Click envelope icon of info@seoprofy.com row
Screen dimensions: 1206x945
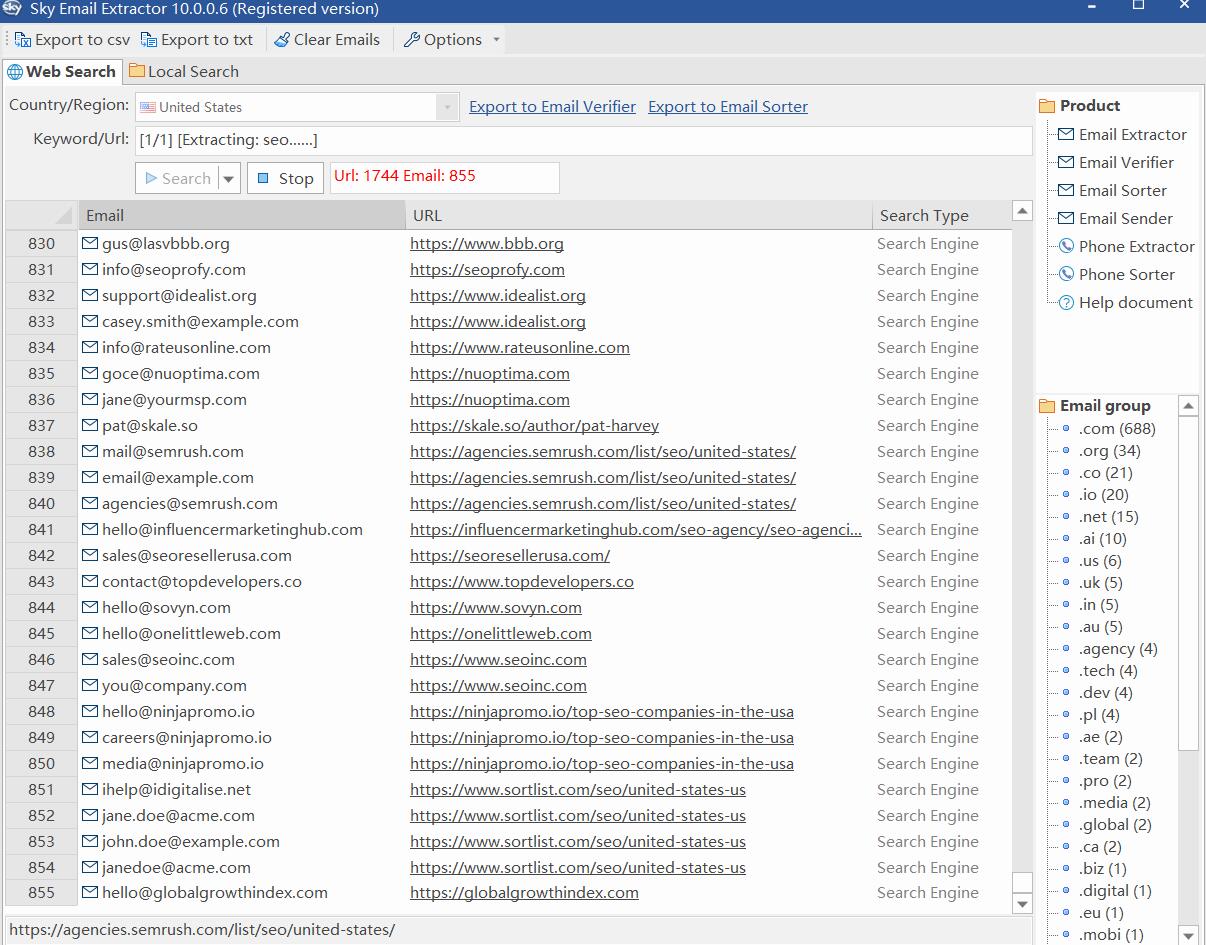(90, 269)
